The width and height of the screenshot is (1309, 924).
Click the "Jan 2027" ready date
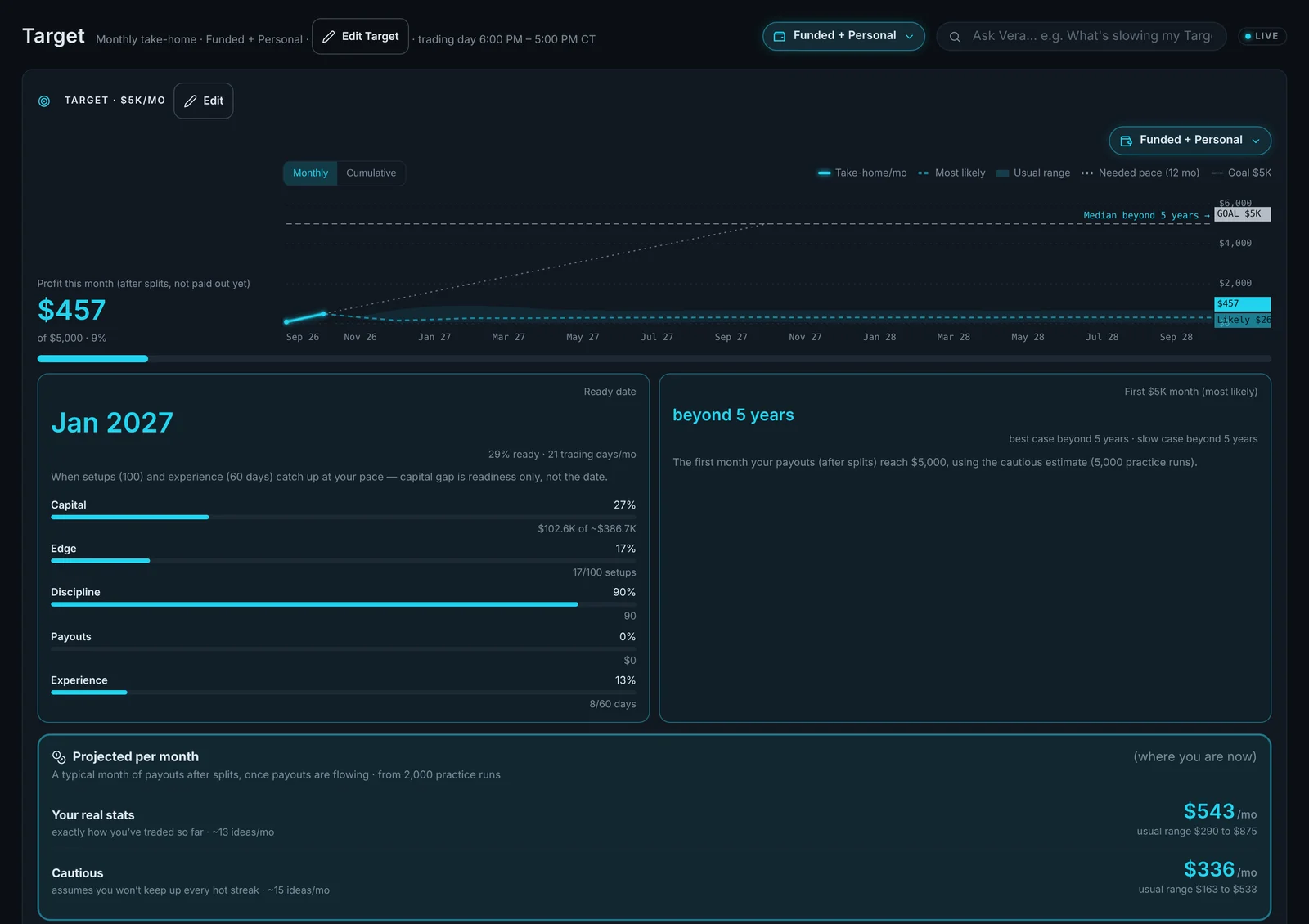tap(112, 423)
